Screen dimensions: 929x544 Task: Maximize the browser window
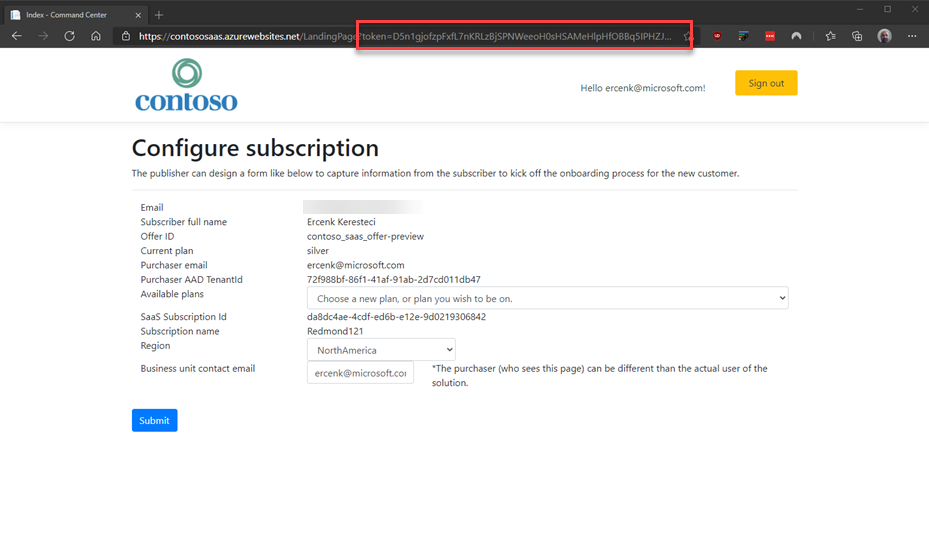(x=888, y=9)
